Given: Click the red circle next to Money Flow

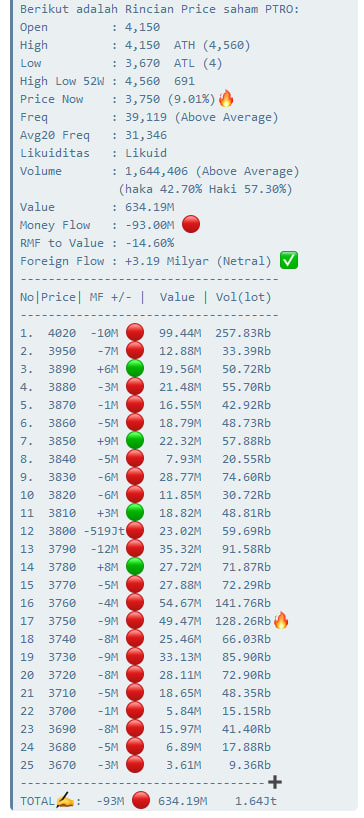Looking at the screenshot, I should point(191,225).
